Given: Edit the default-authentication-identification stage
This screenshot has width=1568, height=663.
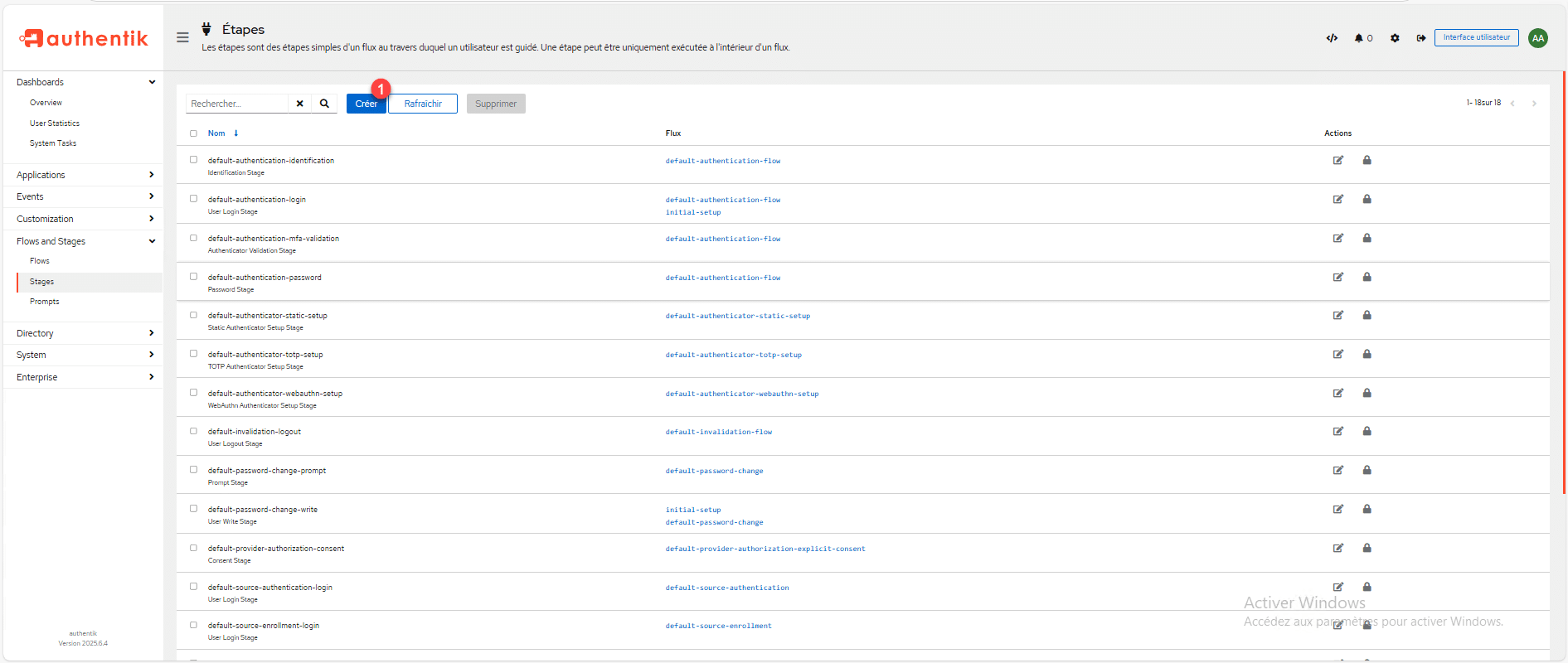Looking at the screenshot, I should [1337, 161].
